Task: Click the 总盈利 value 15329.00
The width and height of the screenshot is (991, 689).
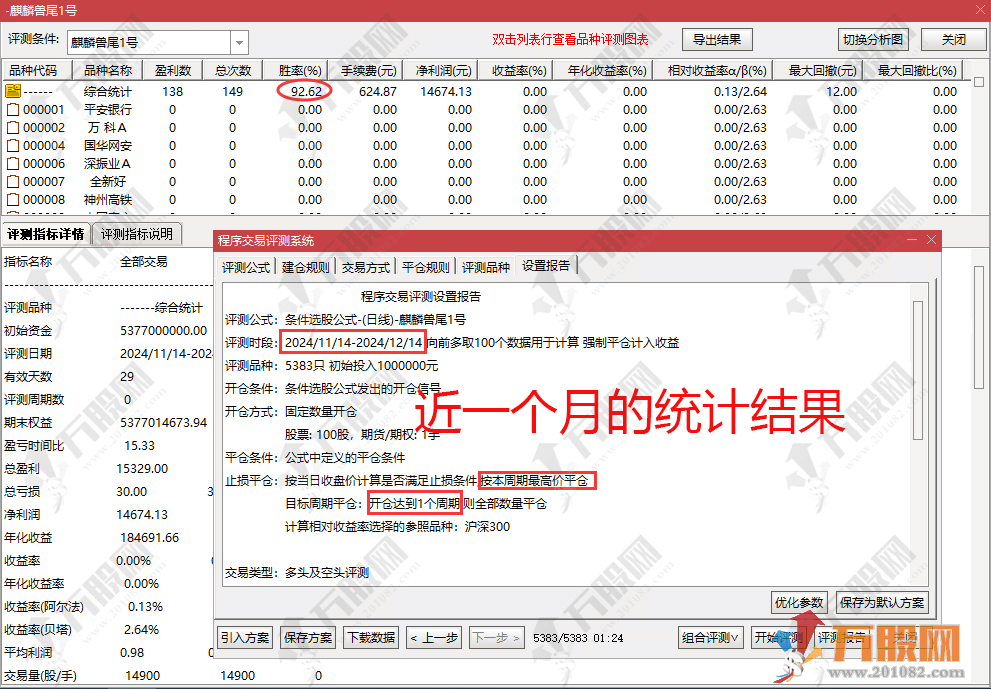Action: tap(142, 468)
